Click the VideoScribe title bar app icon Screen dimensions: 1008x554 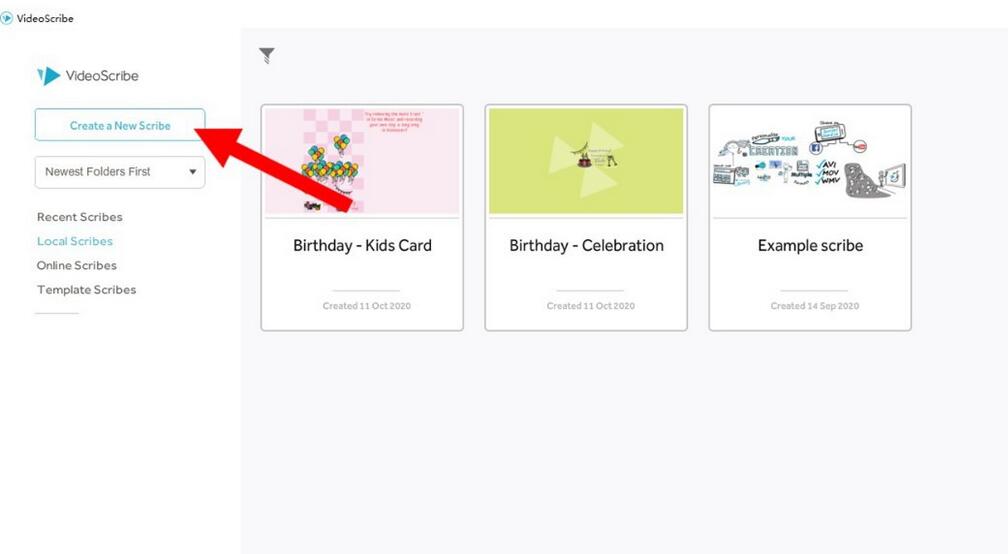click(6, 18)
